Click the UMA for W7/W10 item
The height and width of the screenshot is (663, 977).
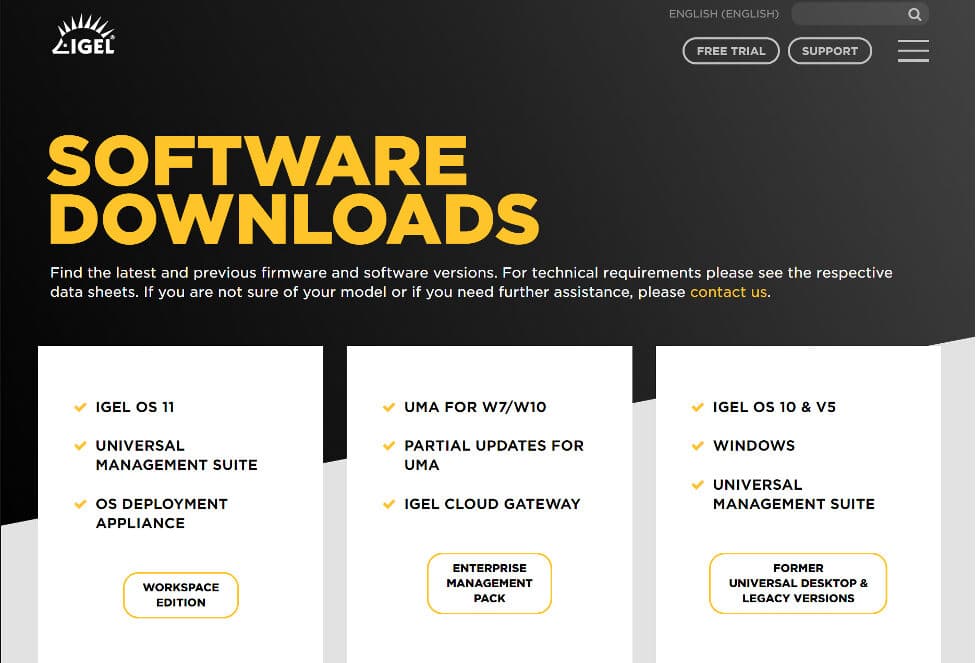pyautogui.click(x=475, y=407)
